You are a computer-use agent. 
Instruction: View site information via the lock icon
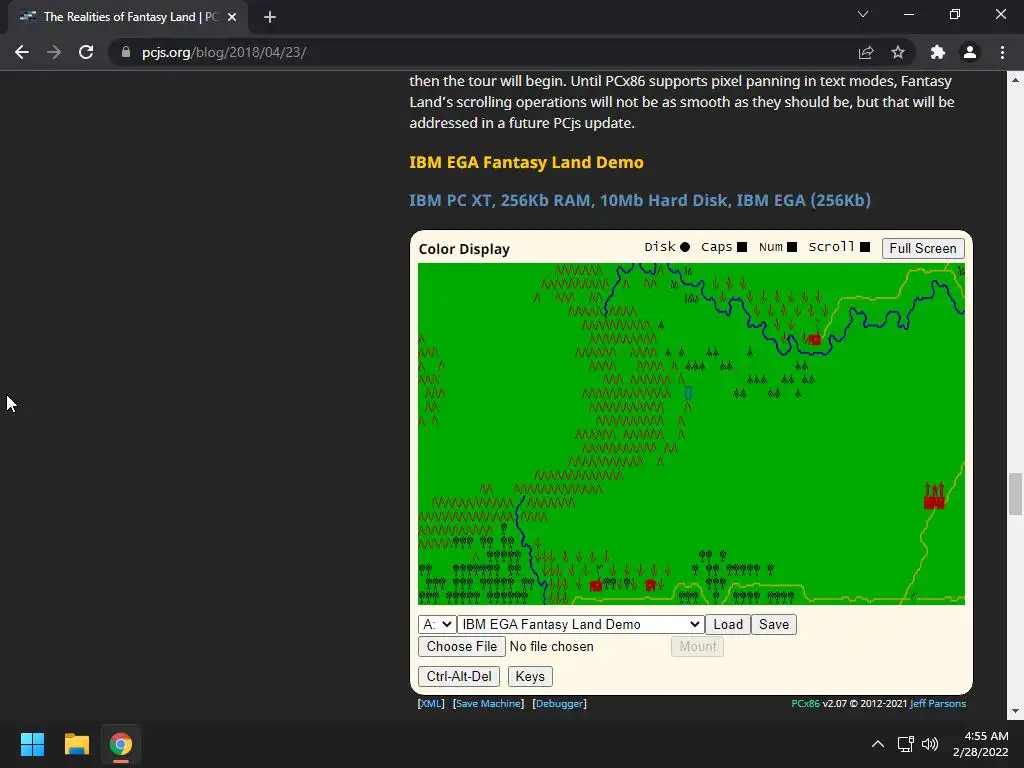pyautogui.click(x=126, y=52)
